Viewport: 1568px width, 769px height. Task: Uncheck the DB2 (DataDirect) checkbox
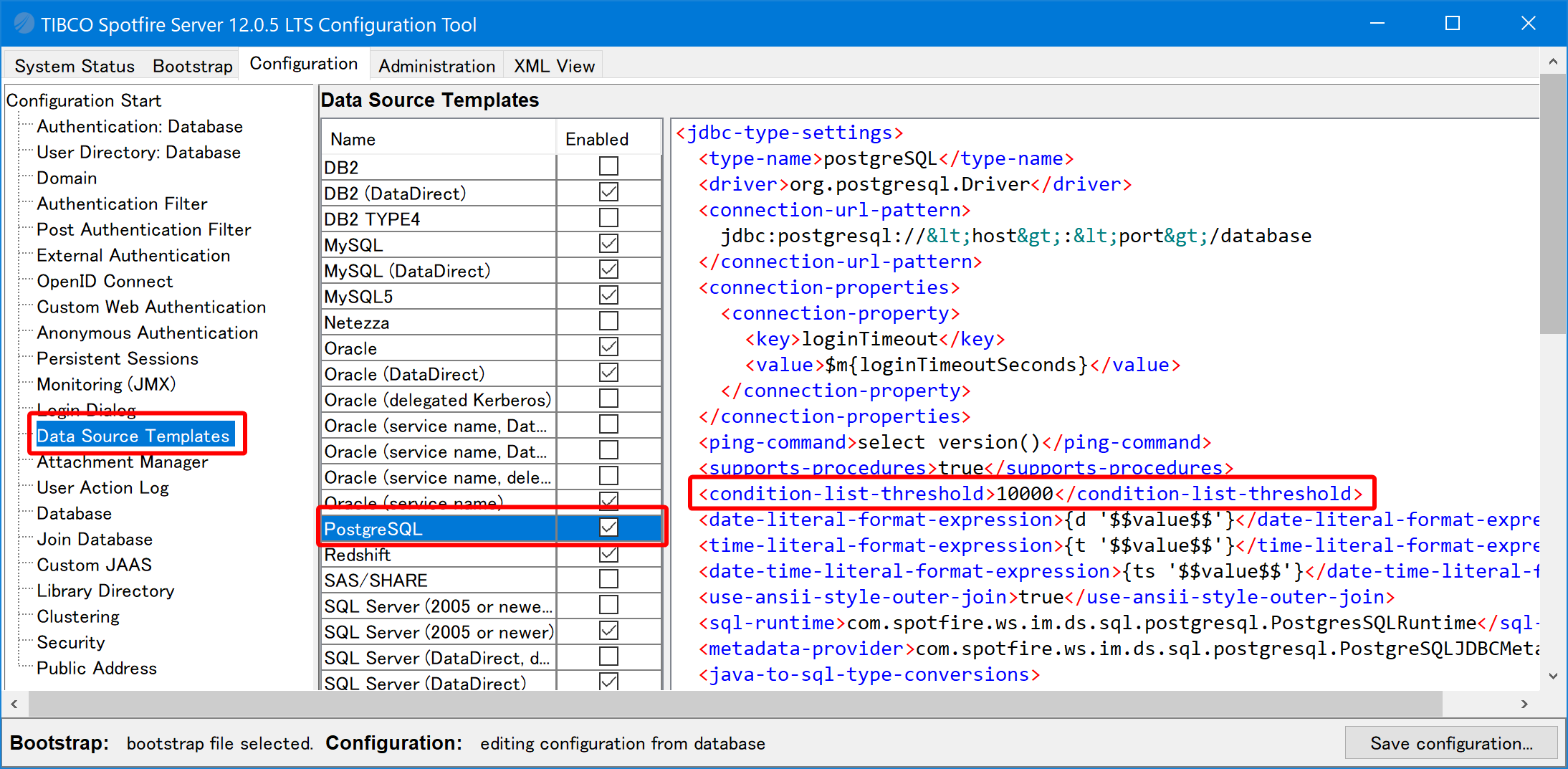point(608,192)
